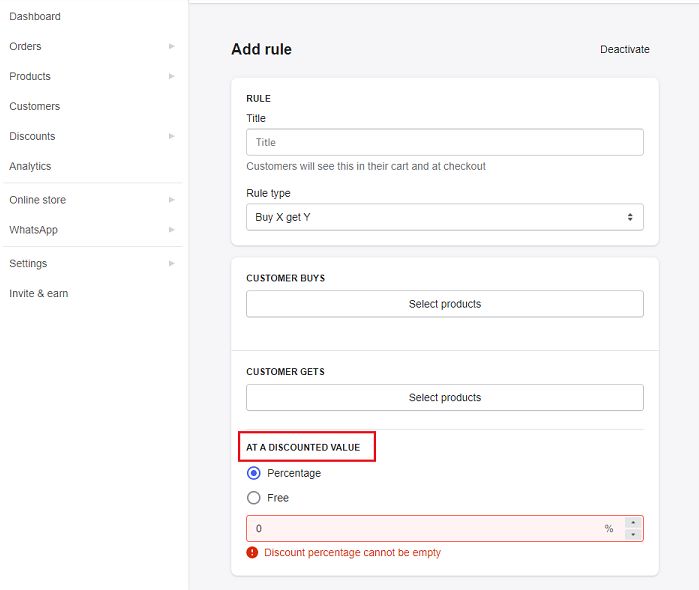This screenshot has width=699, height=590.
Task: Increase discount percentage with up arrow
Action: click(x=633, y=523)
